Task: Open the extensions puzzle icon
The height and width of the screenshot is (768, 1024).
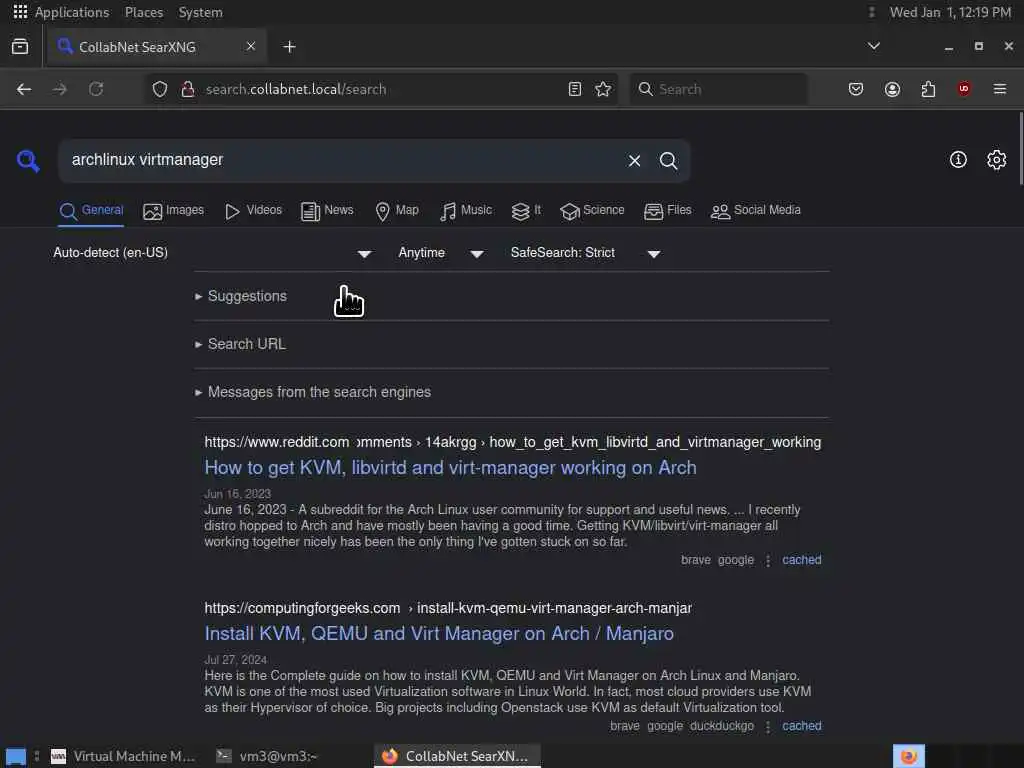Action: (928, 89)
